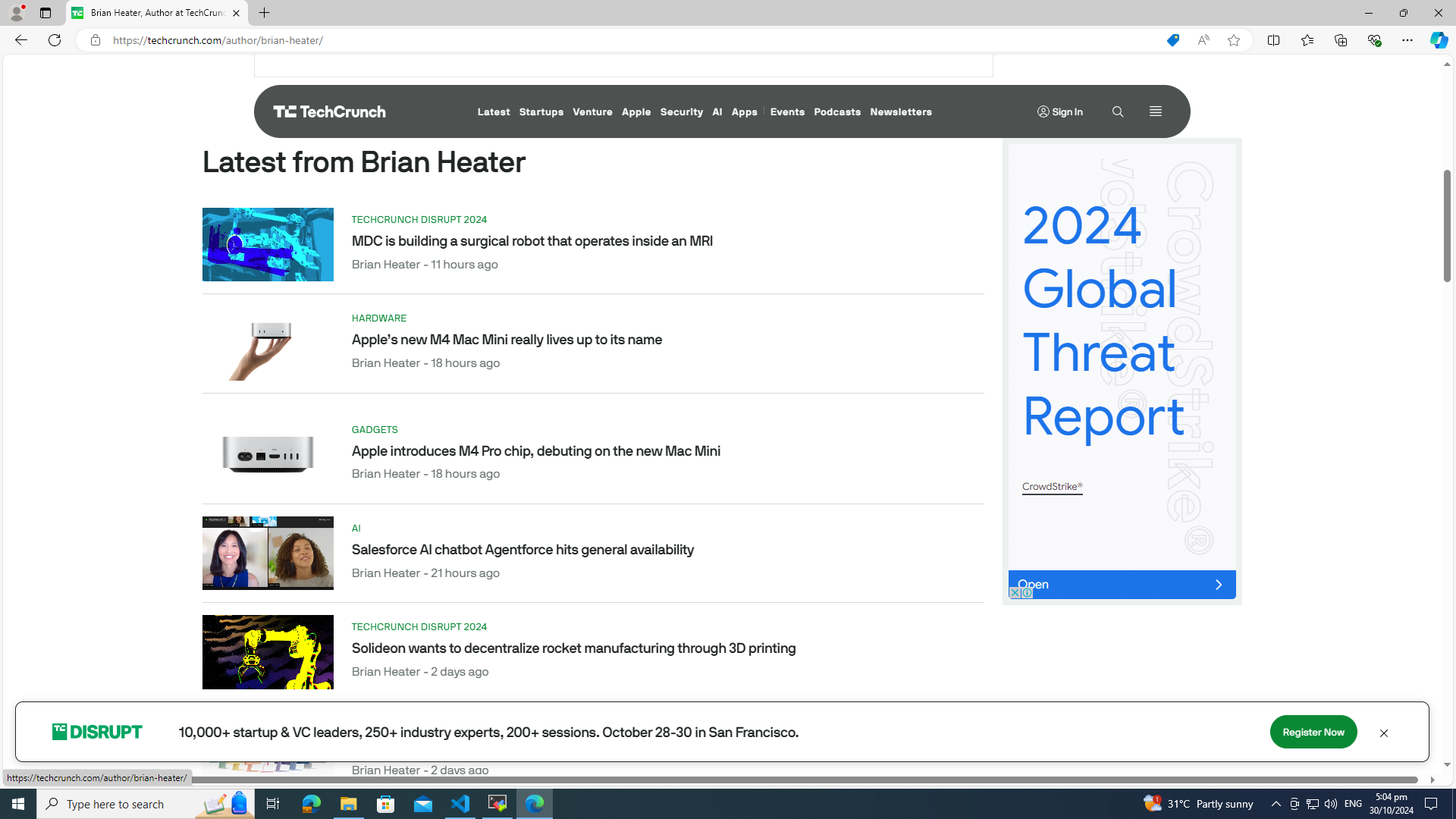Open the taskbar clock and date

(x=1391, y=804)
